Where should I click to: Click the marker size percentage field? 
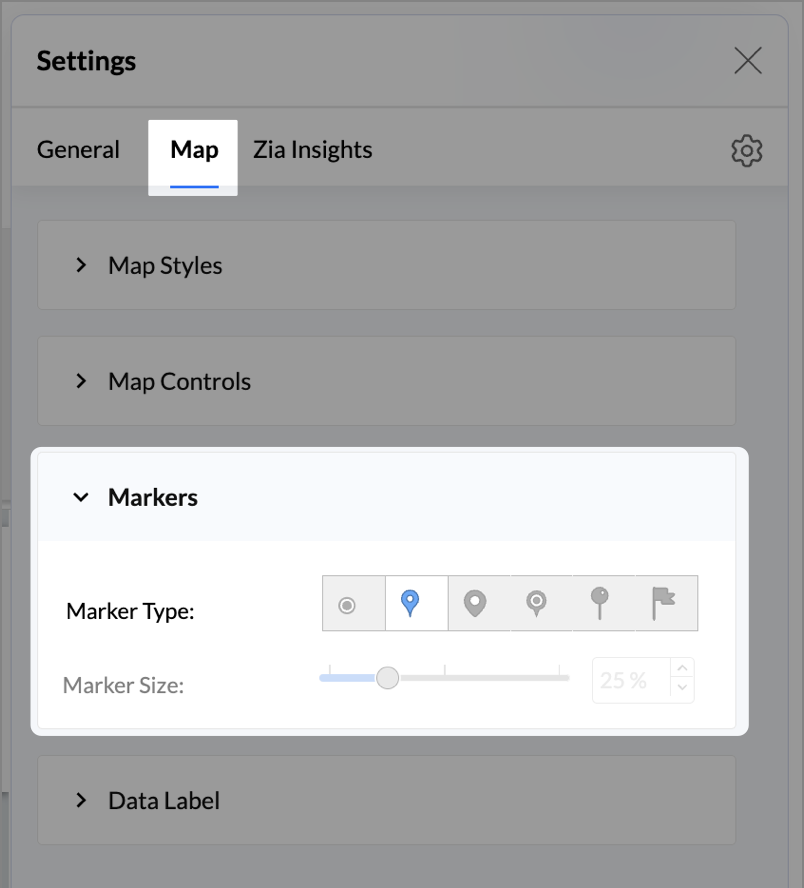pos(629,680)
